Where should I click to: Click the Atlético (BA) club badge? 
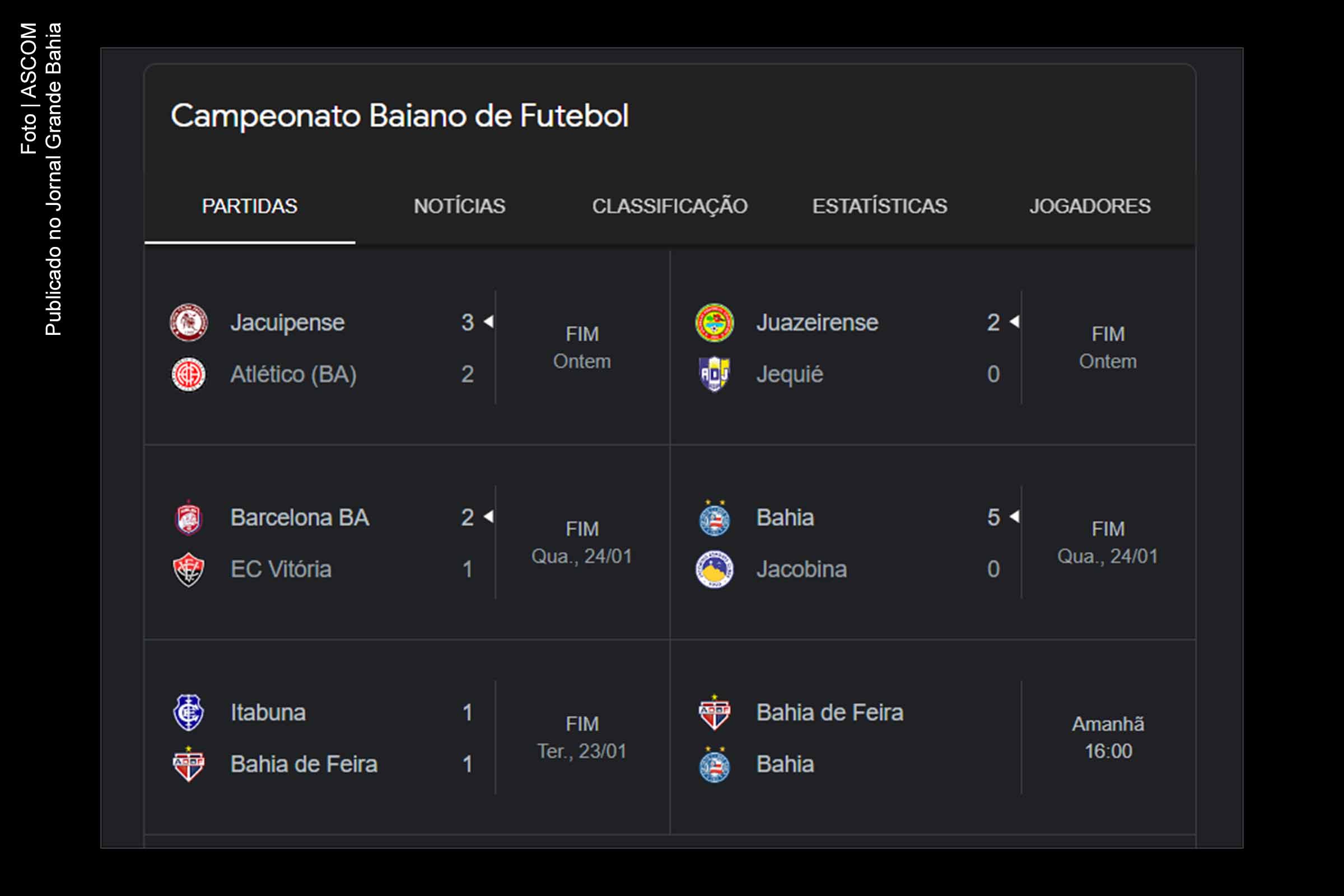tap(189, 375)
